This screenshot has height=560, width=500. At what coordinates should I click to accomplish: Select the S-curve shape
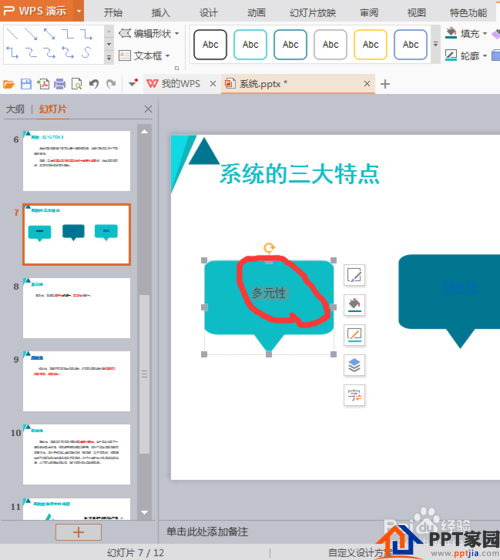pyautogui.click(x=86, y=53)
